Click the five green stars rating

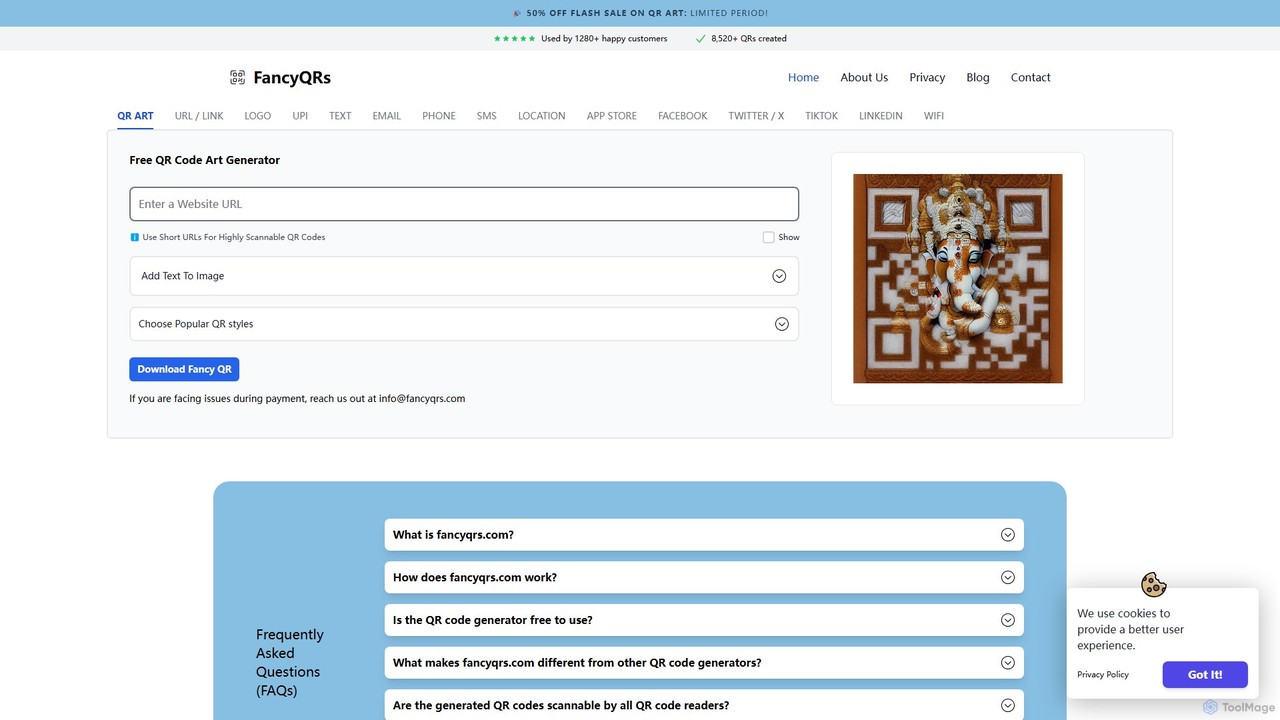point(514,39)
